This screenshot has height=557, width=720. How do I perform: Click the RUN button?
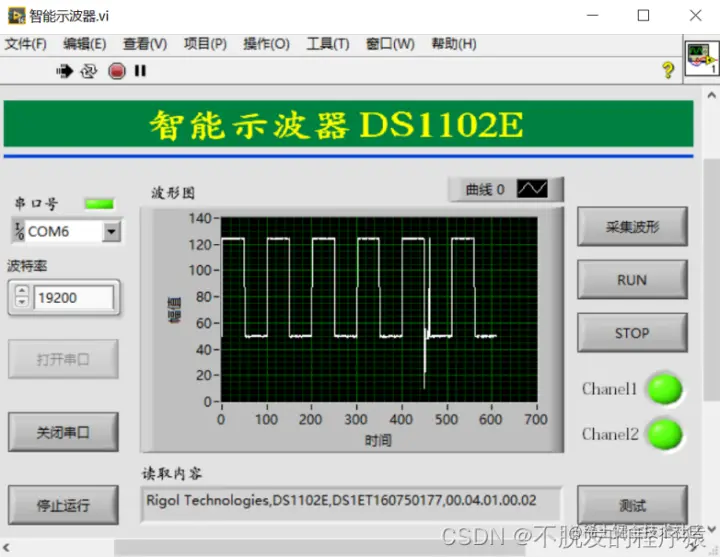coord(632,280)
